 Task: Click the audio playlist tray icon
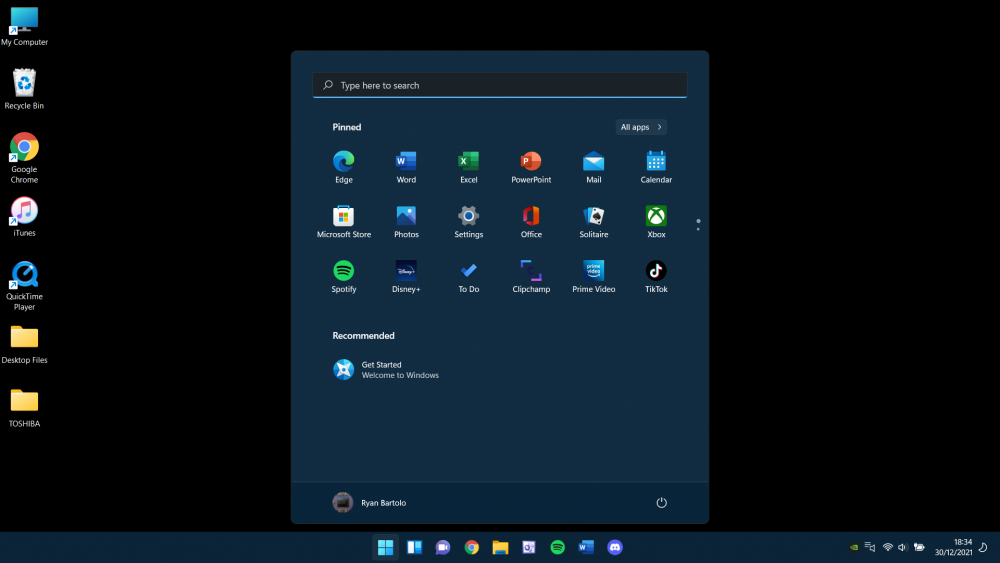(869, 547)
